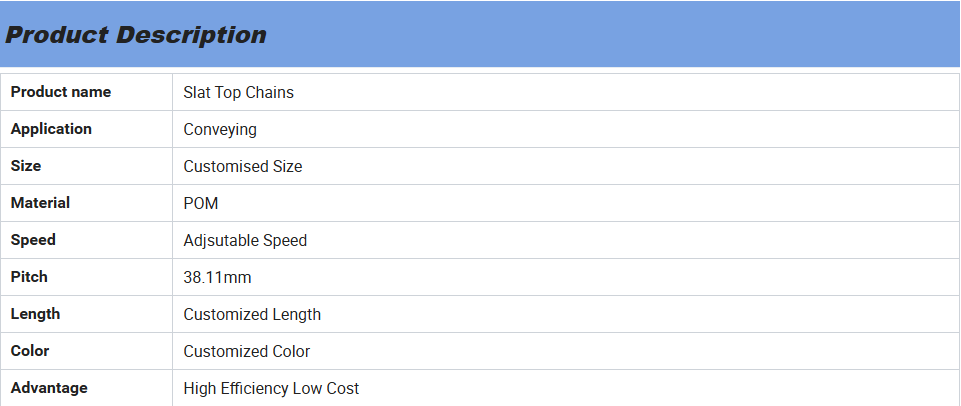Click the Material row label
961x406 pixels.
pyautogui.click(x=40, y=203)
